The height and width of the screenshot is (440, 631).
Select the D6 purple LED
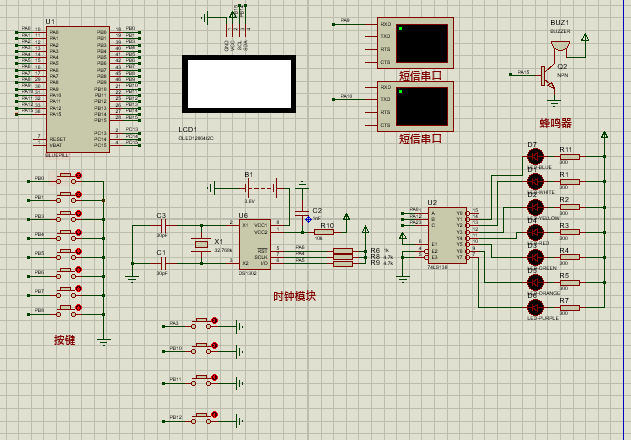(x=535, y=308)
